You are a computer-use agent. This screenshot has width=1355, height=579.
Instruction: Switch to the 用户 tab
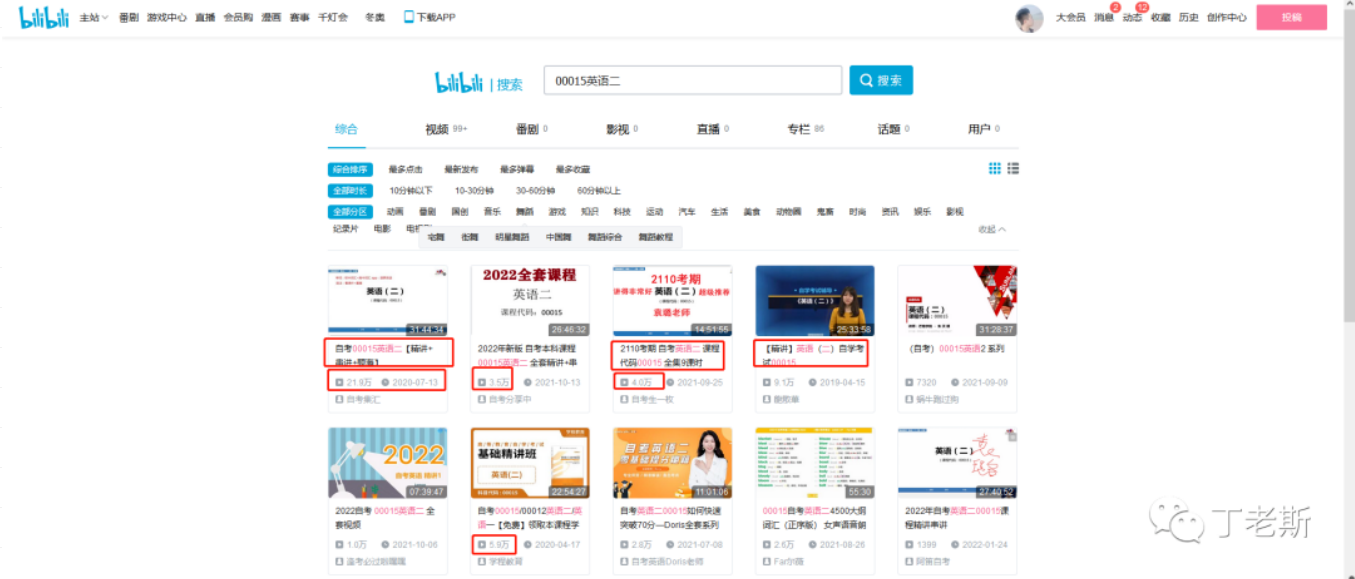click(x=983, y=129)
